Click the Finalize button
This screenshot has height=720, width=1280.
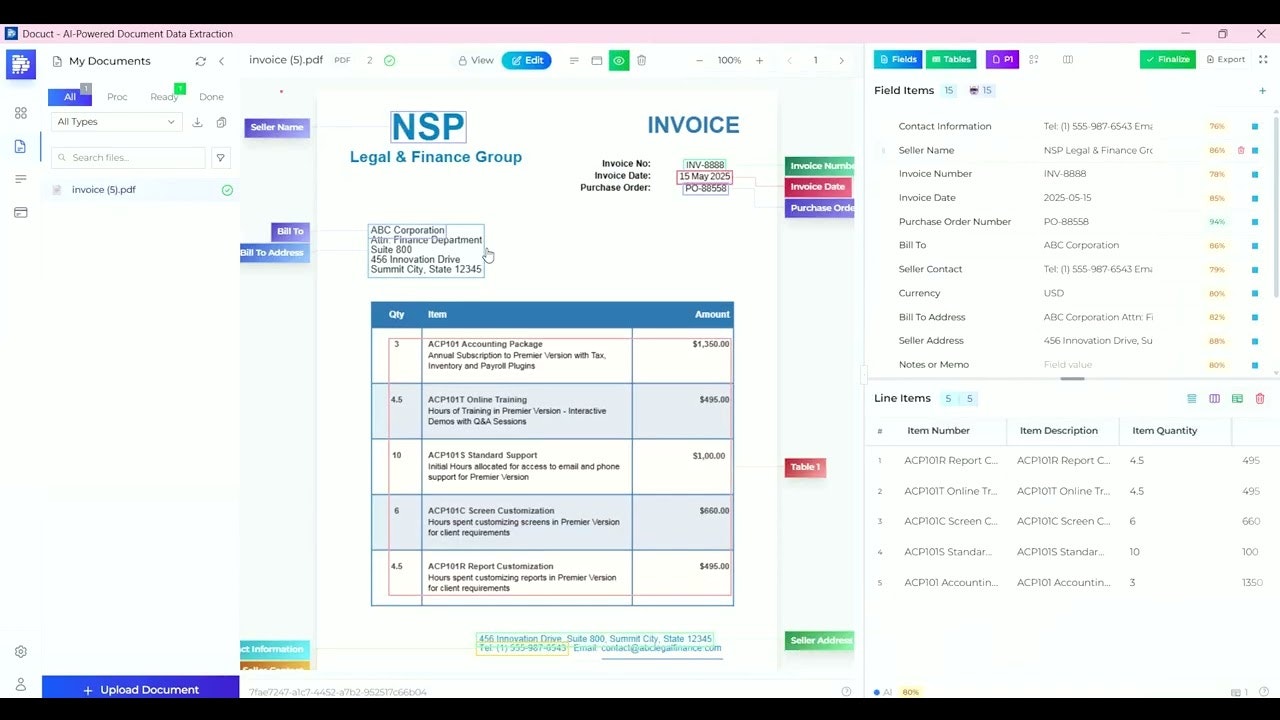(x=1168, y=59)
